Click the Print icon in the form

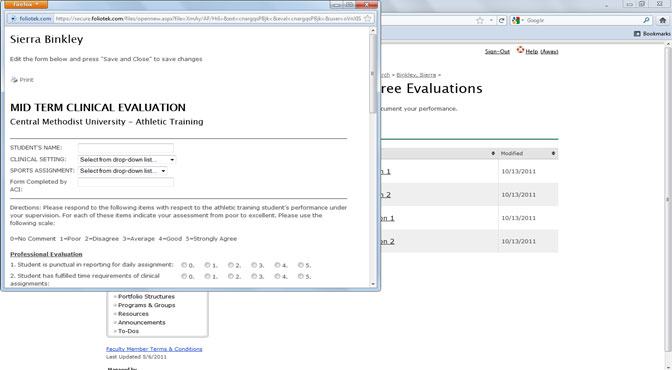[x=14, y=80]
